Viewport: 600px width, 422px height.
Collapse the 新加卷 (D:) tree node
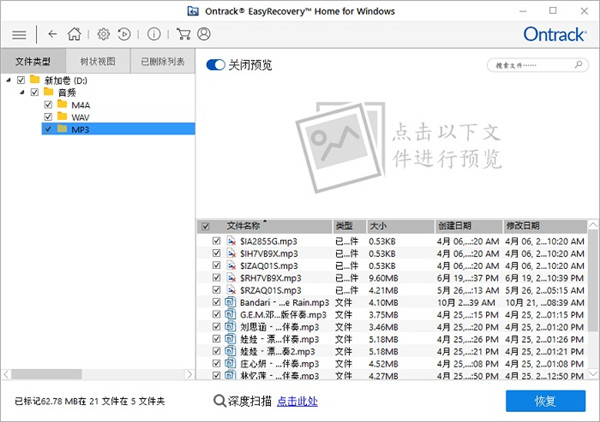tap(8, 80)
